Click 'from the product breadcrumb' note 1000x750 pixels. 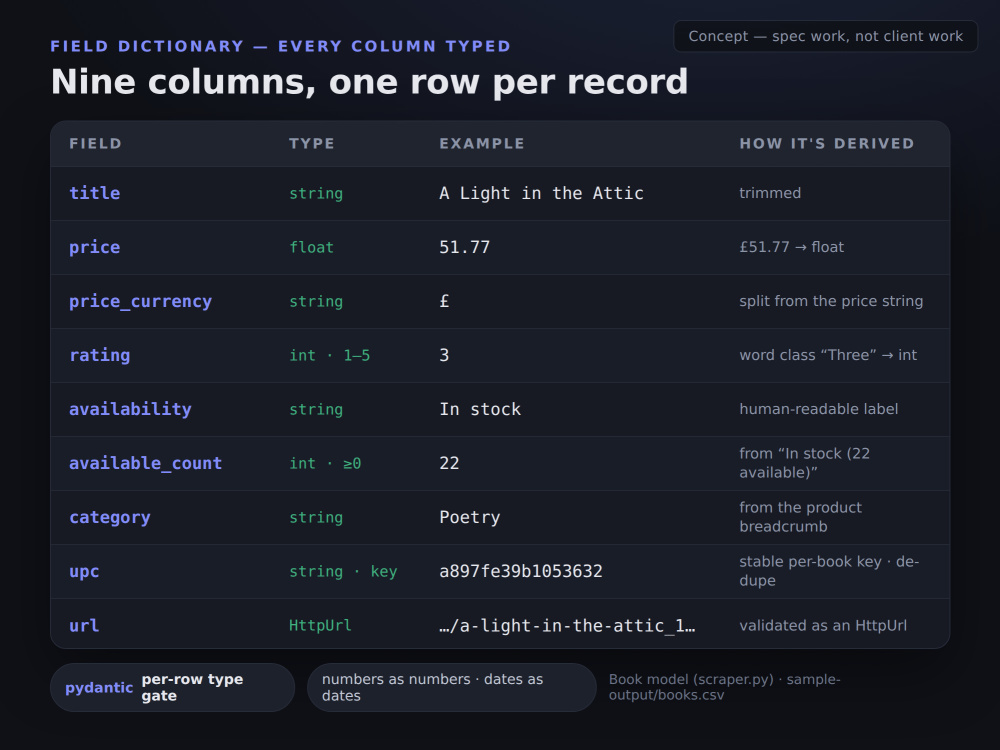pos(800,517)
